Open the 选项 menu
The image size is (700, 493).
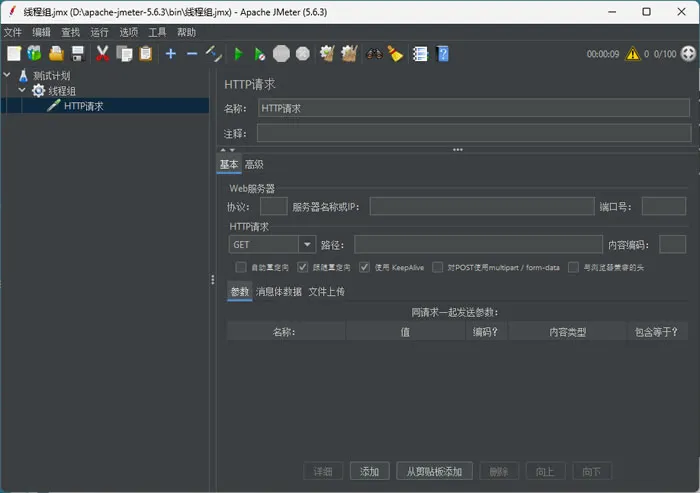point(129,32)
